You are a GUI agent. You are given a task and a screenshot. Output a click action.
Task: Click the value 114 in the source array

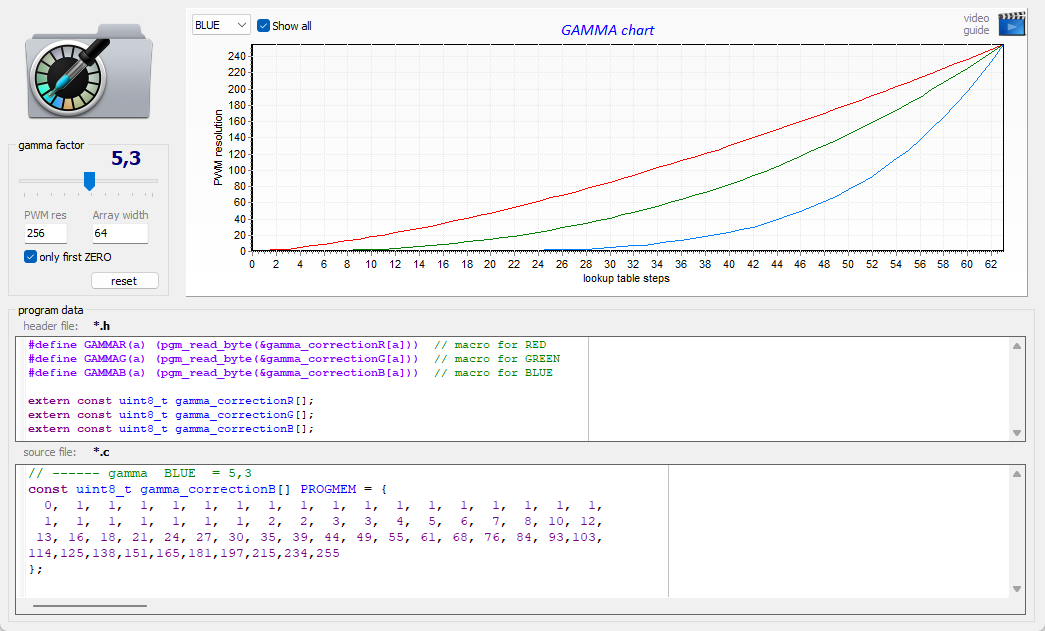coord(40,553)
